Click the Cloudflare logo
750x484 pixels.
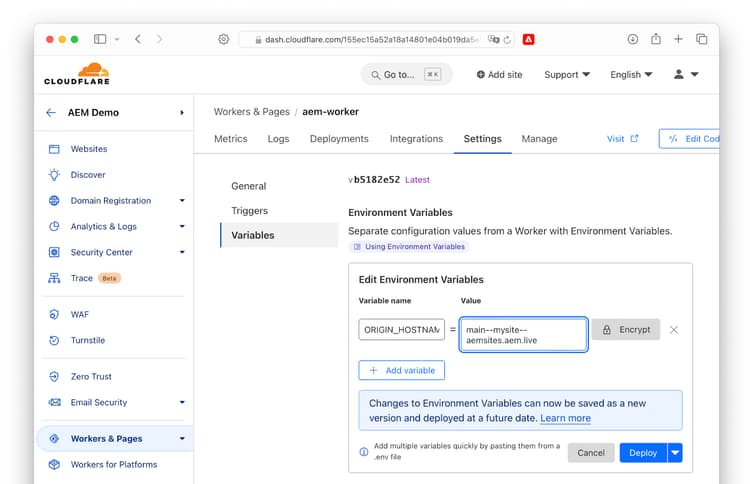point(76,74)
